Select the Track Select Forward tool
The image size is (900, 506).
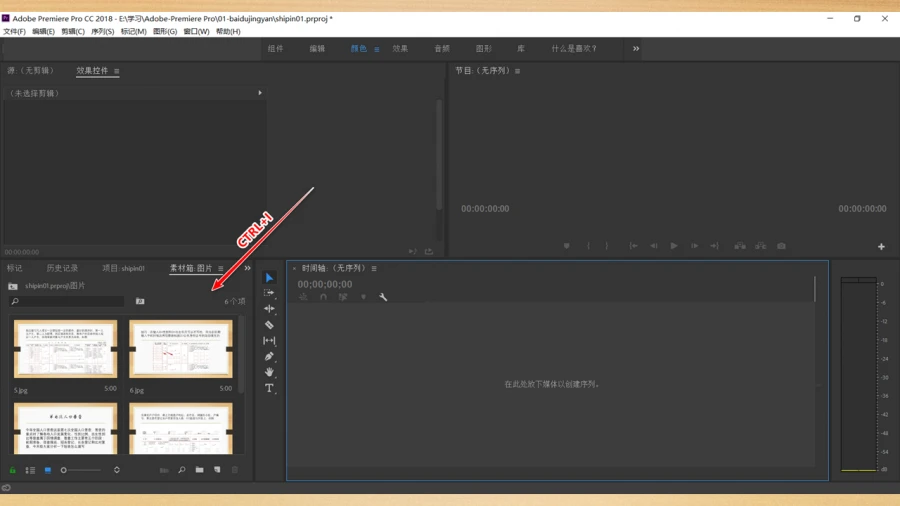[x=269, y=293]
